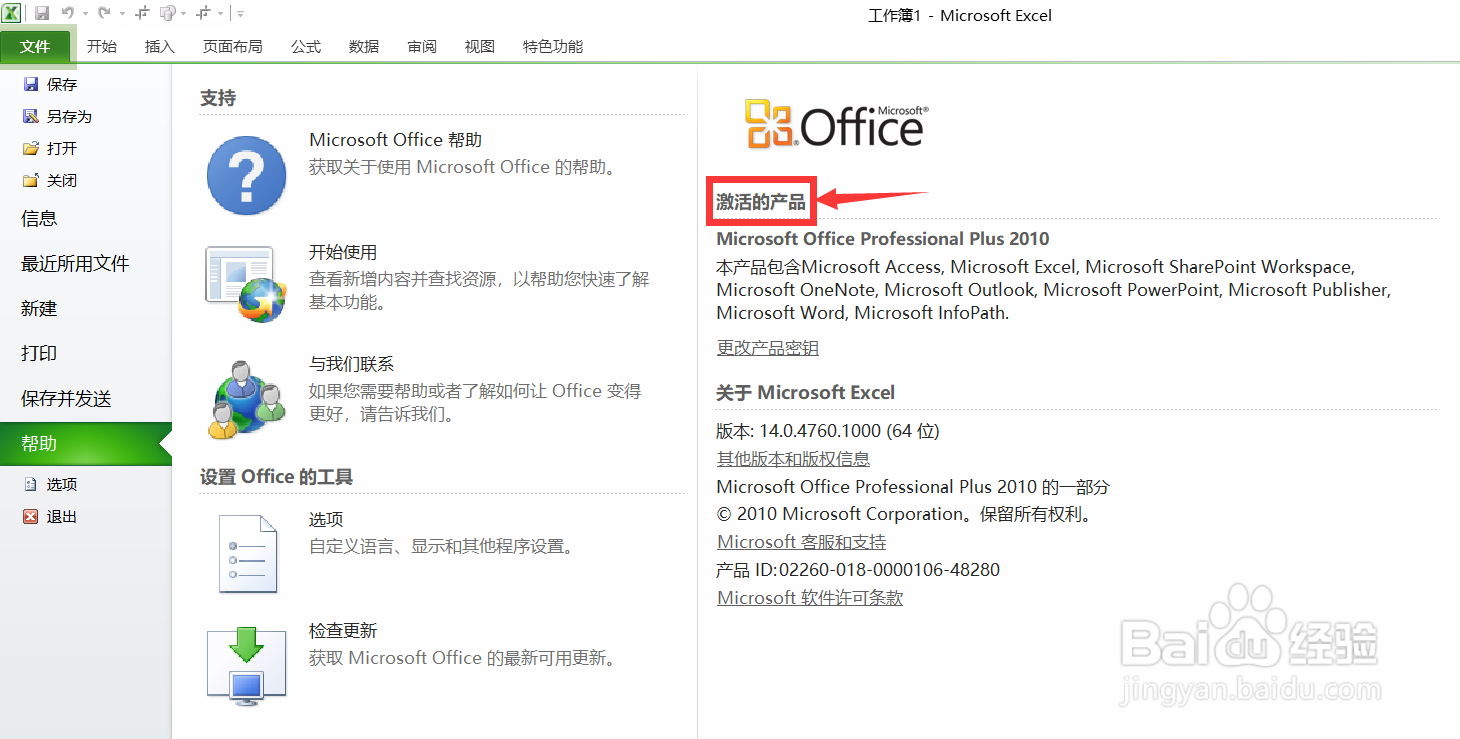The width and height of the screenshot is (1460, 739).
Task: Expand the Undo history dropdown arrow
Action: tap(85, 14)
